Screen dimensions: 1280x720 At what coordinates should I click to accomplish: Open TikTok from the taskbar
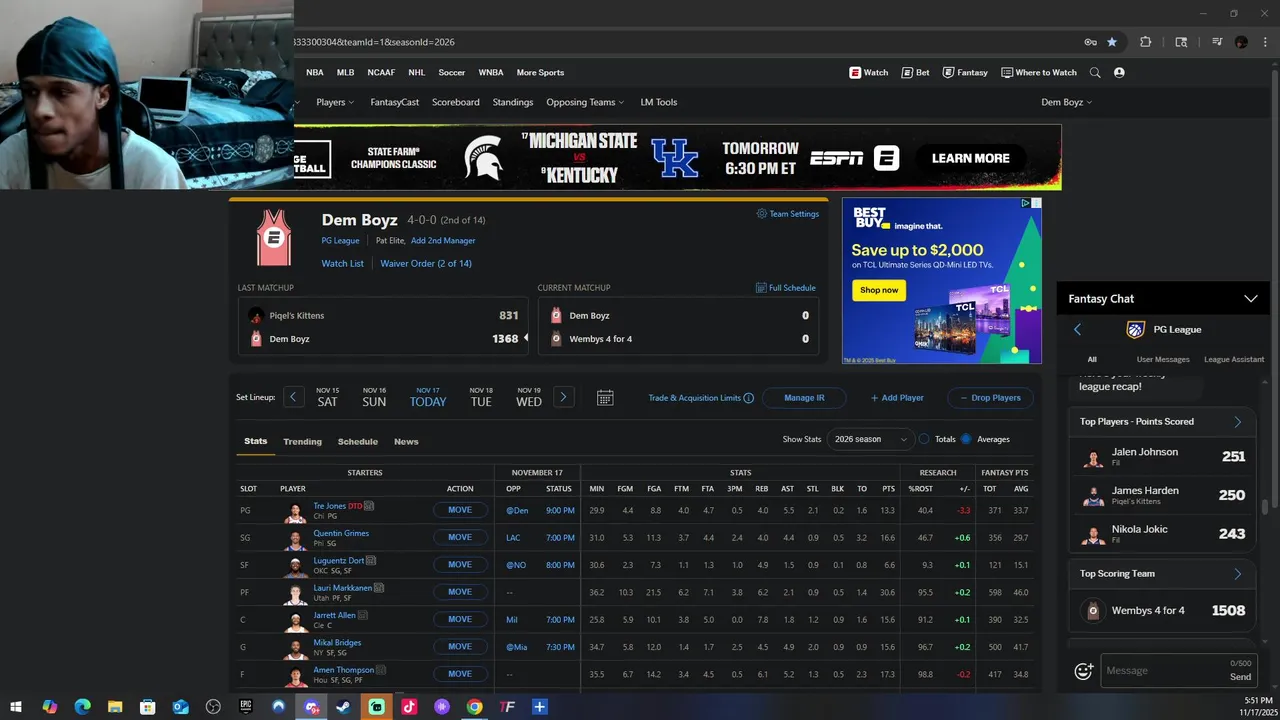coord(409,707)
